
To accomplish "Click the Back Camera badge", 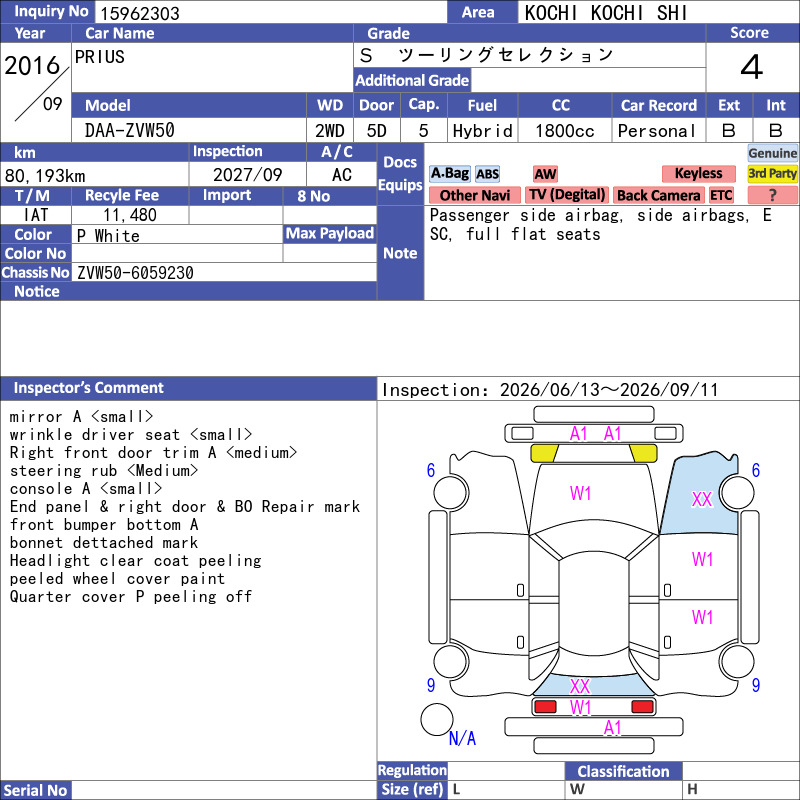I will (x=658, y=195).
